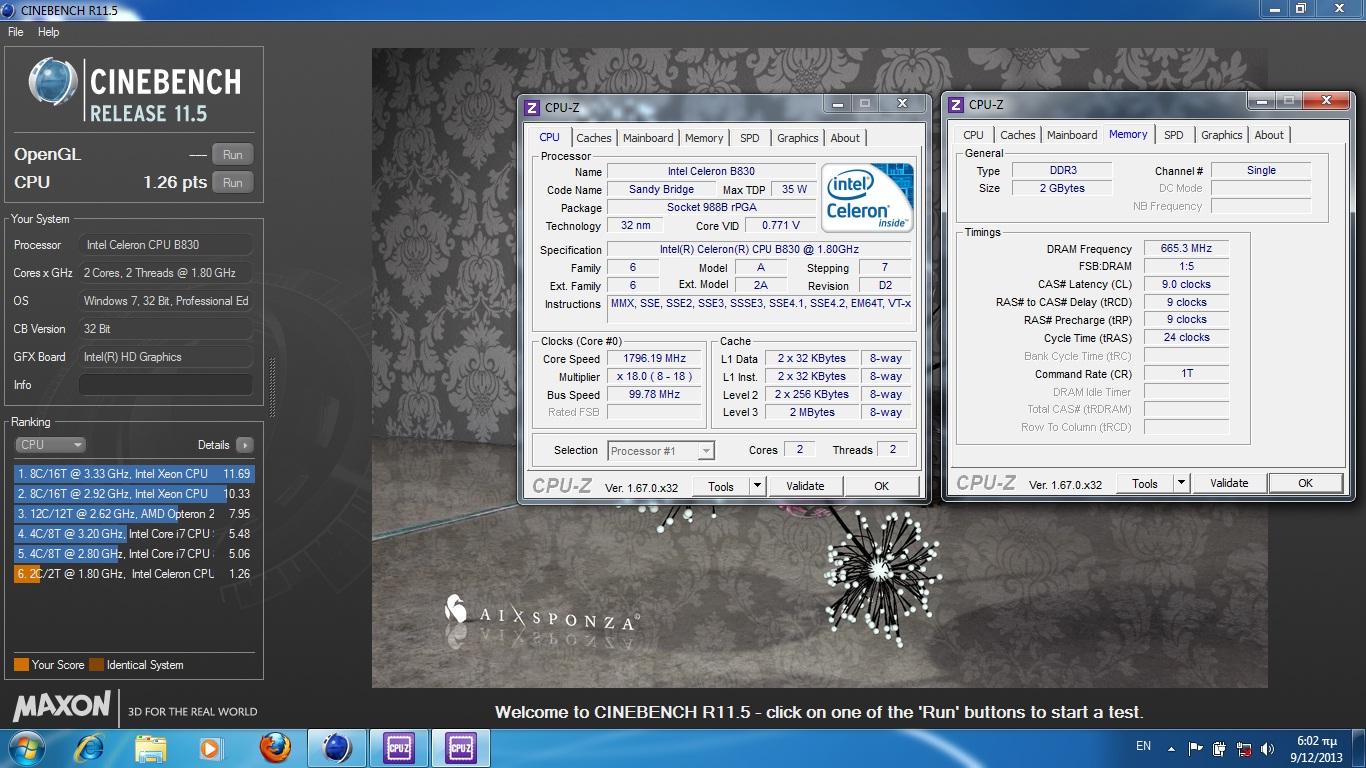Click the Cinebench sphere logo

[53, 82]
